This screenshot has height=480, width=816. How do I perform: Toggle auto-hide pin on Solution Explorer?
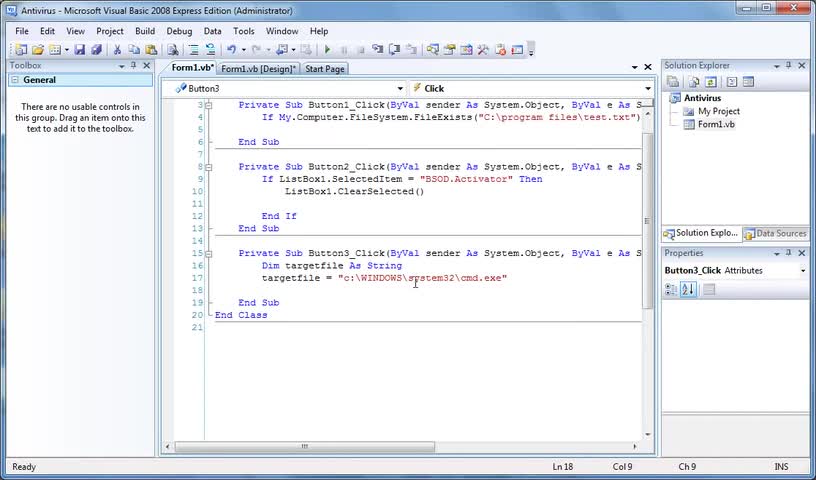[x=788, y=65]
